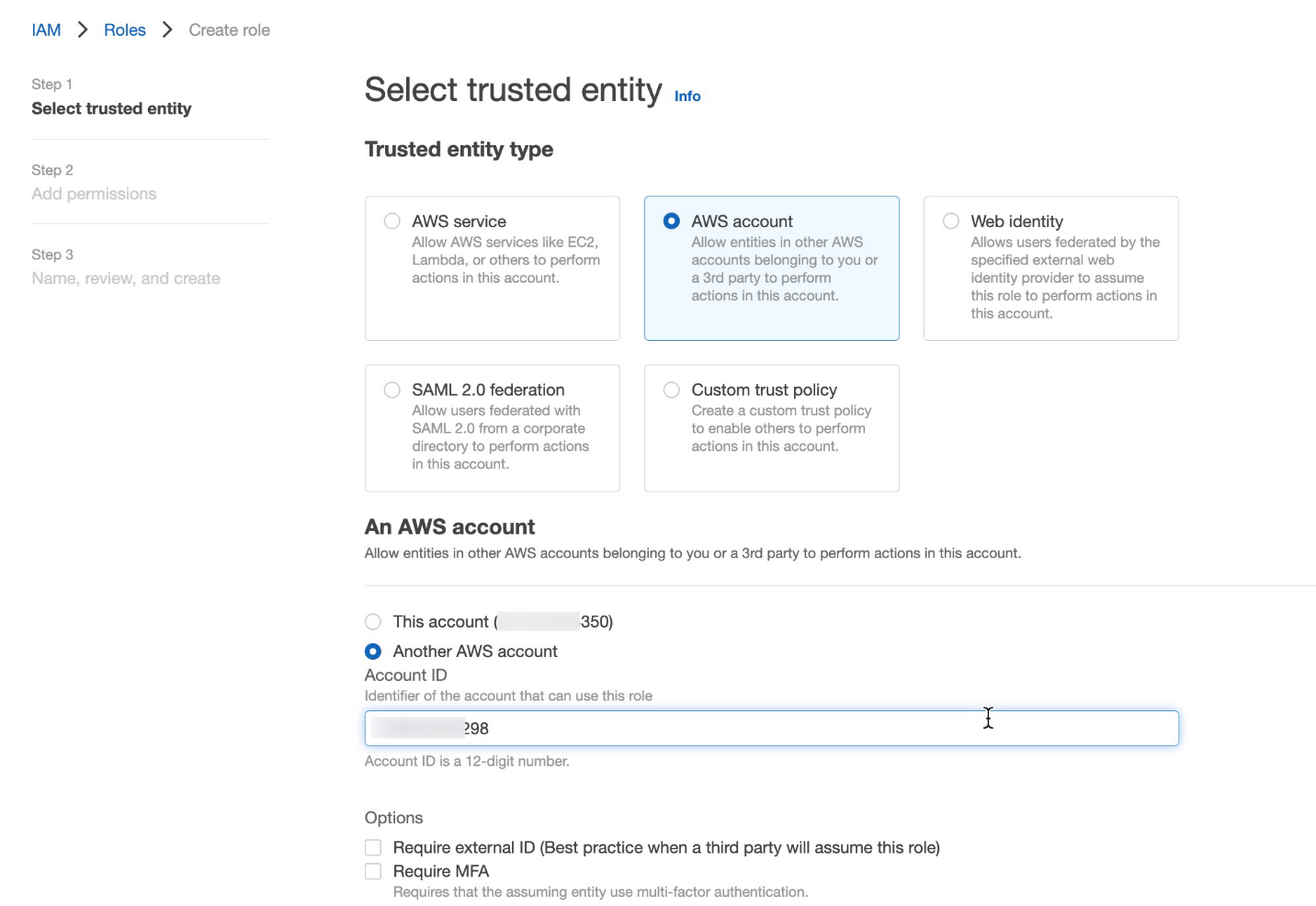Go to Step 3 Name, review, and create

coord(126,277)
